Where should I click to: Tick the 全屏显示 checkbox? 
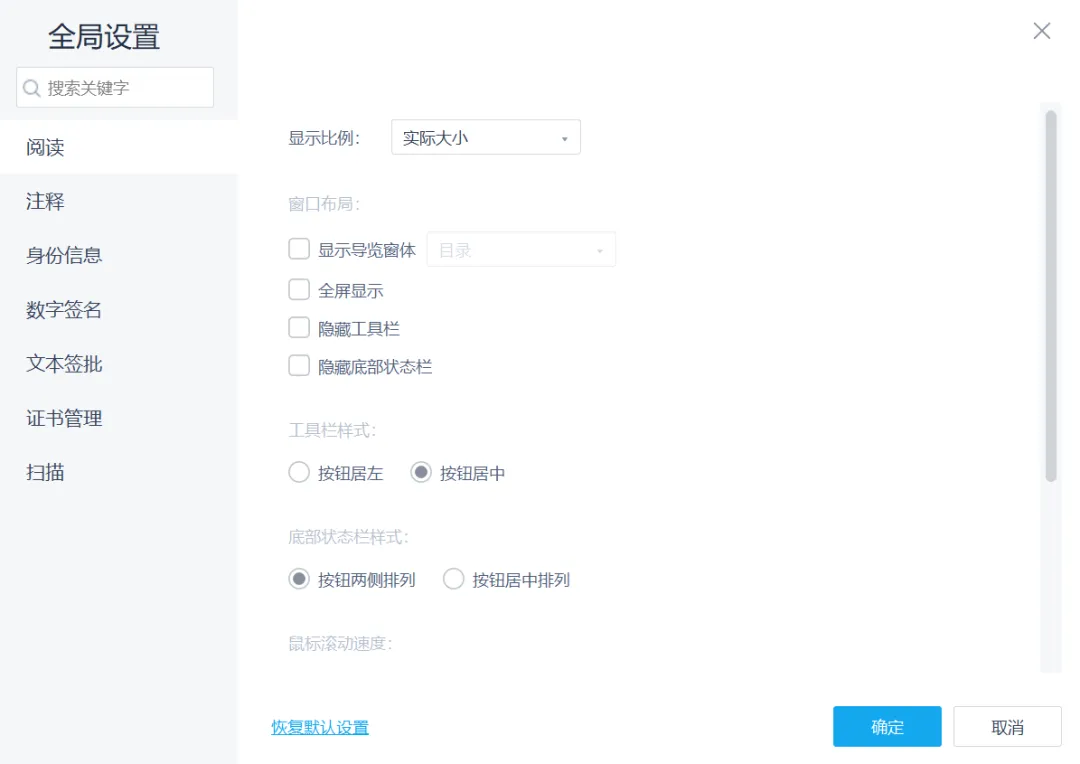(299, 289)
